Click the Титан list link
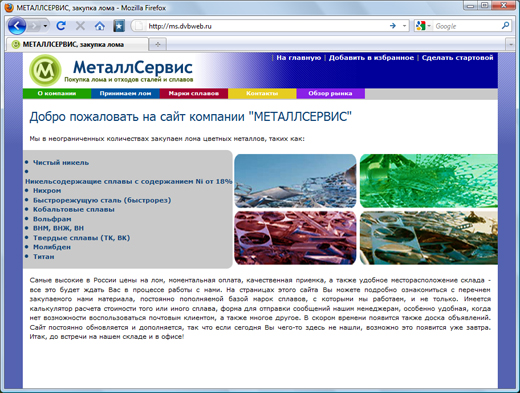 [43, 257]
